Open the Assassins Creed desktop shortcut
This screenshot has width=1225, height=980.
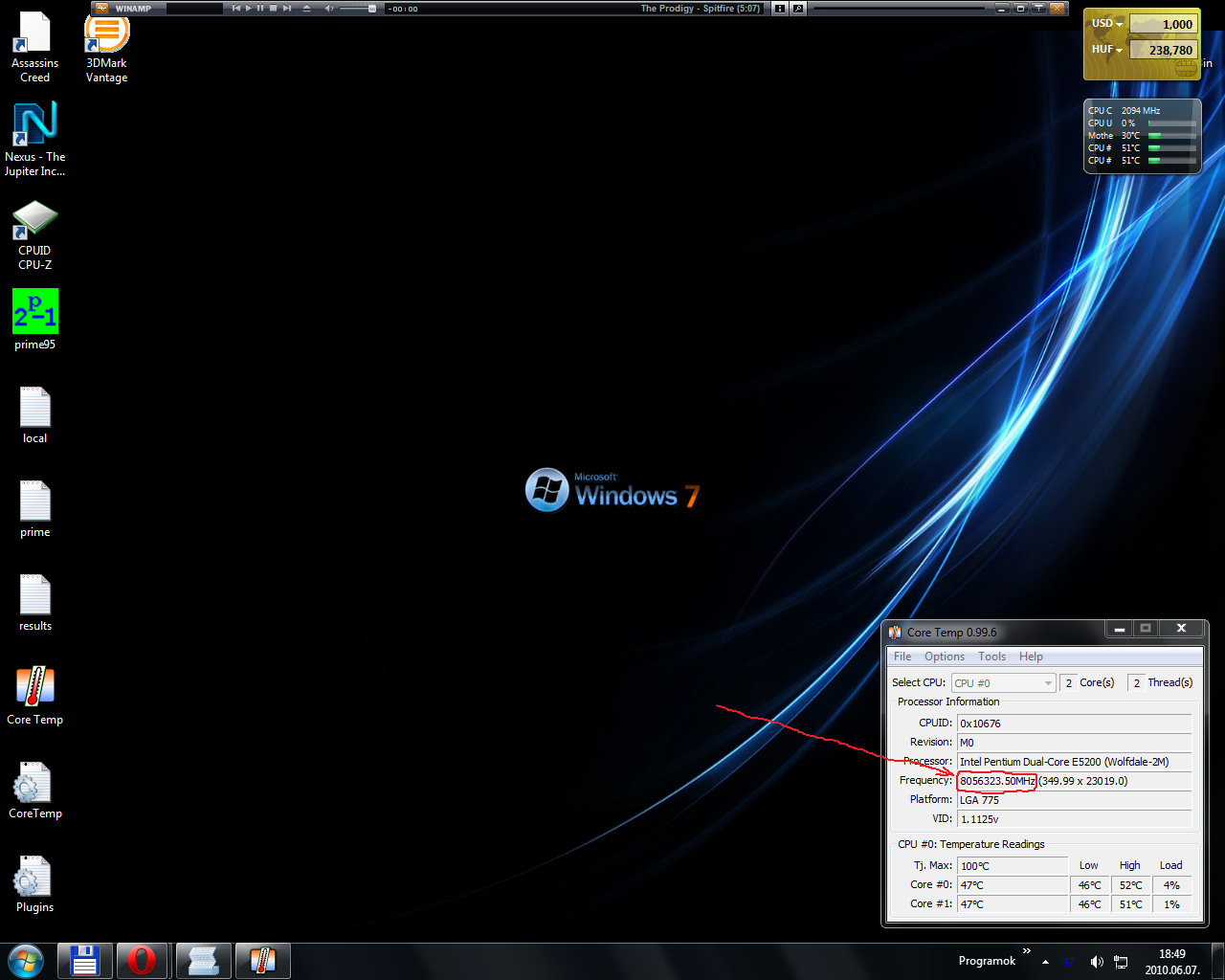click(x=34, y=48)
